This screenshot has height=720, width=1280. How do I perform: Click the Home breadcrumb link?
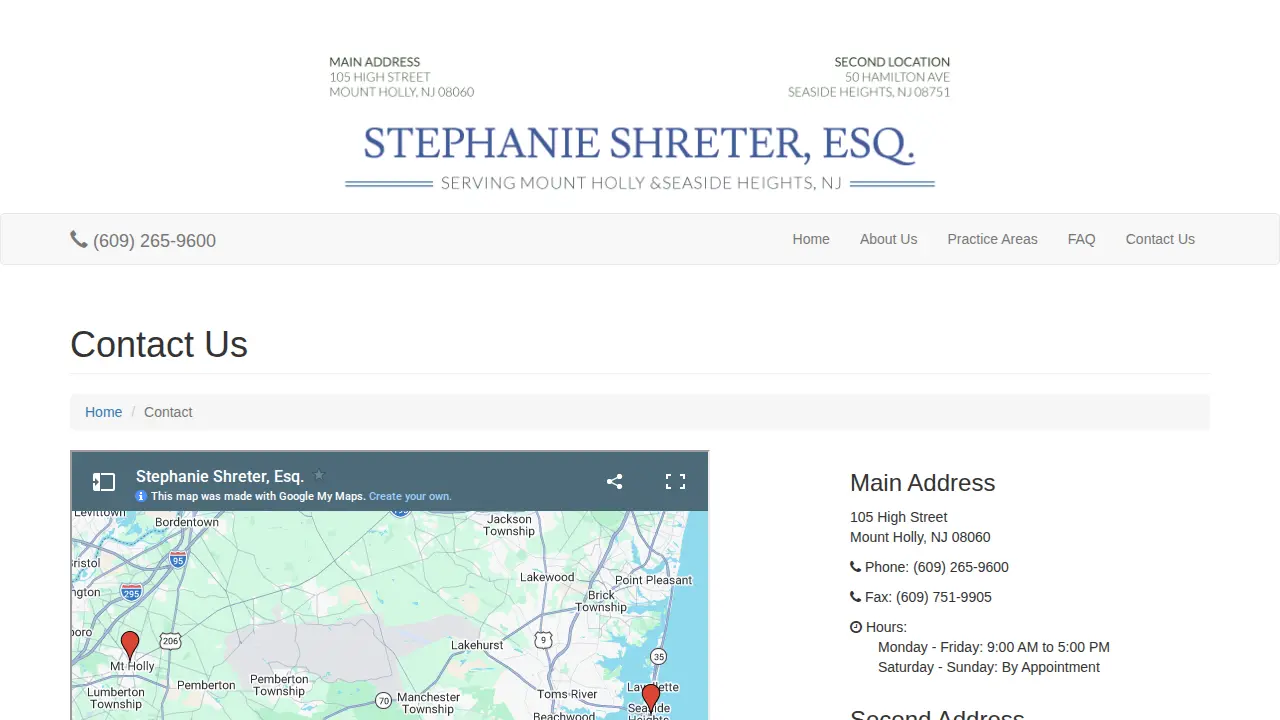pos(103,412)
